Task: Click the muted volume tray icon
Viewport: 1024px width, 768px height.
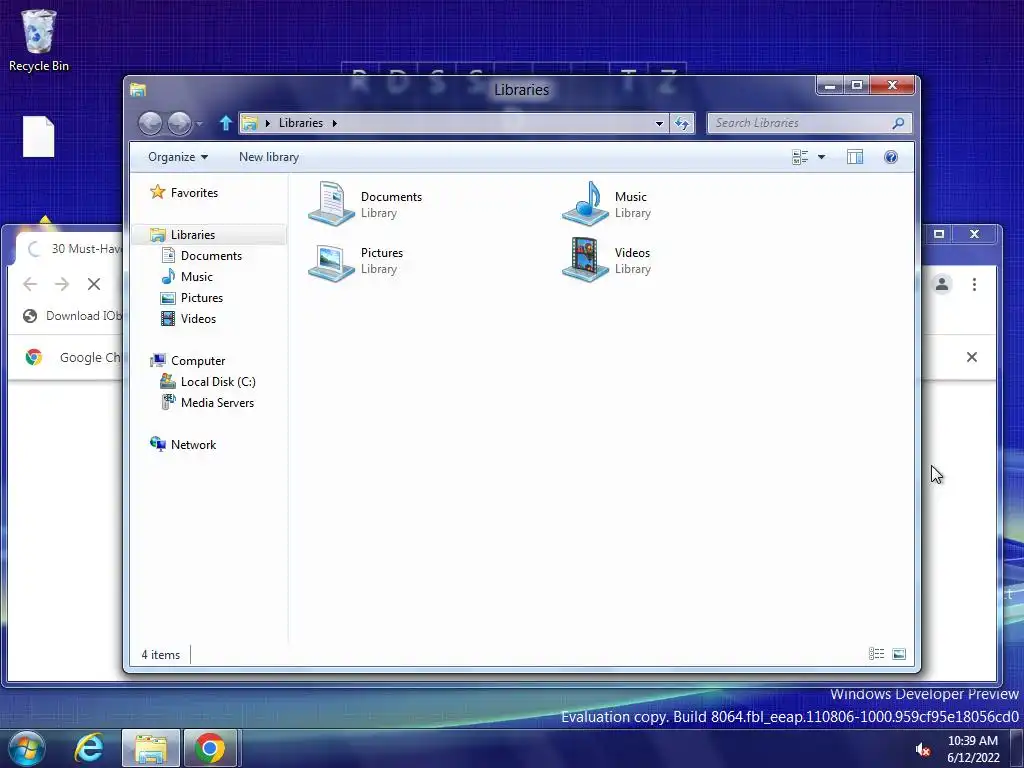Action: tap(922, 750)
